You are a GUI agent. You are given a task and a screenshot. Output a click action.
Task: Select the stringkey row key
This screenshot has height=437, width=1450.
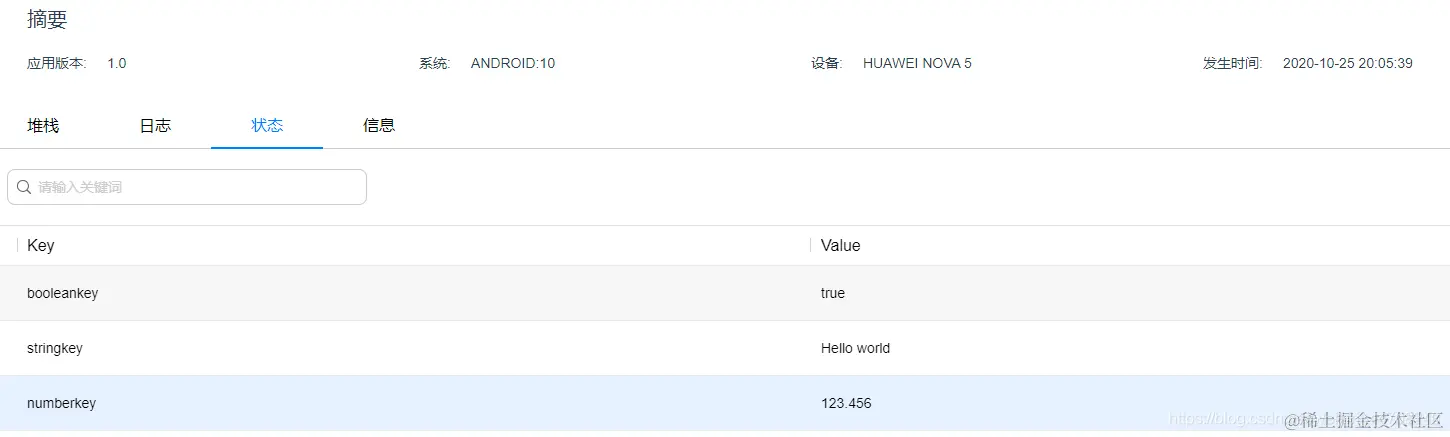pos(55,348)
